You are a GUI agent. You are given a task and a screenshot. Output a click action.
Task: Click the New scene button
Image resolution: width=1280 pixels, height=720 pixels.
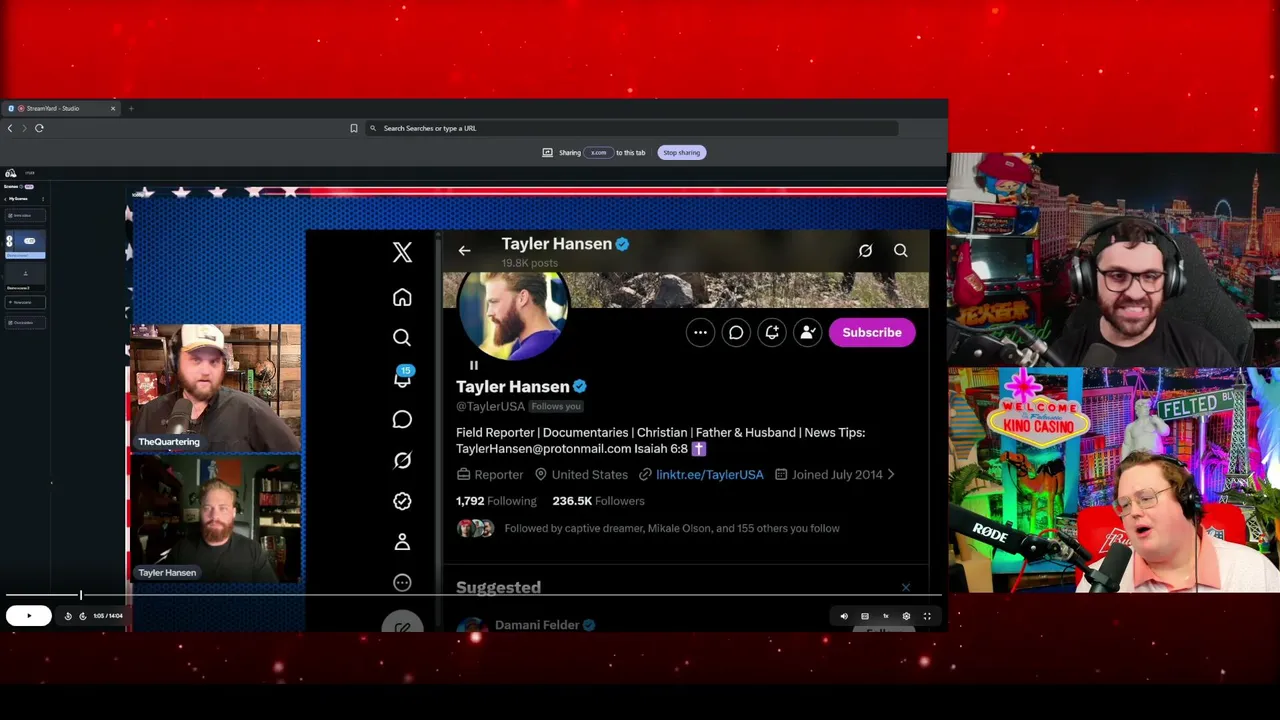pyautogui.click(x=25, y=302)
